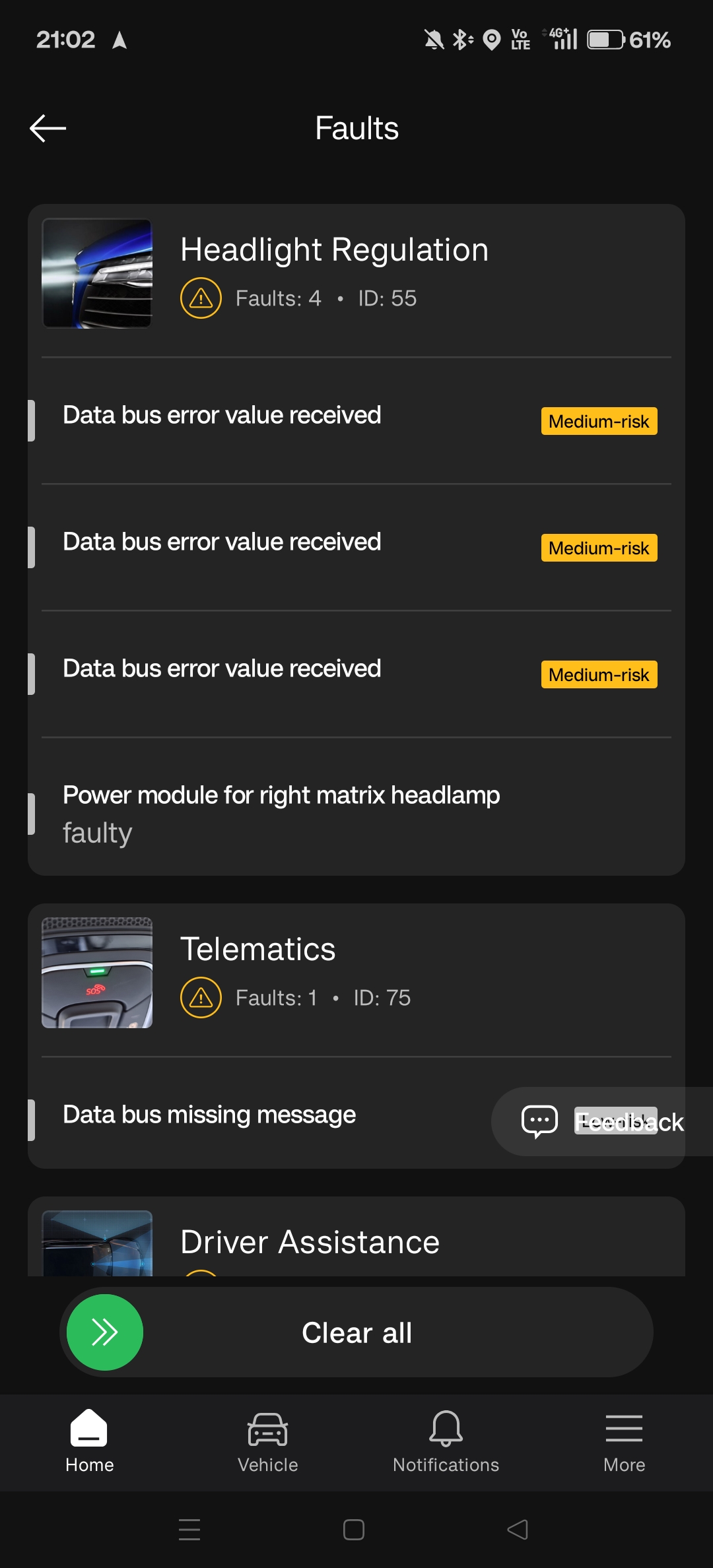Open the Notifications bell tab
Viewport: 713px width, 1568px height.
(446, 1441)
